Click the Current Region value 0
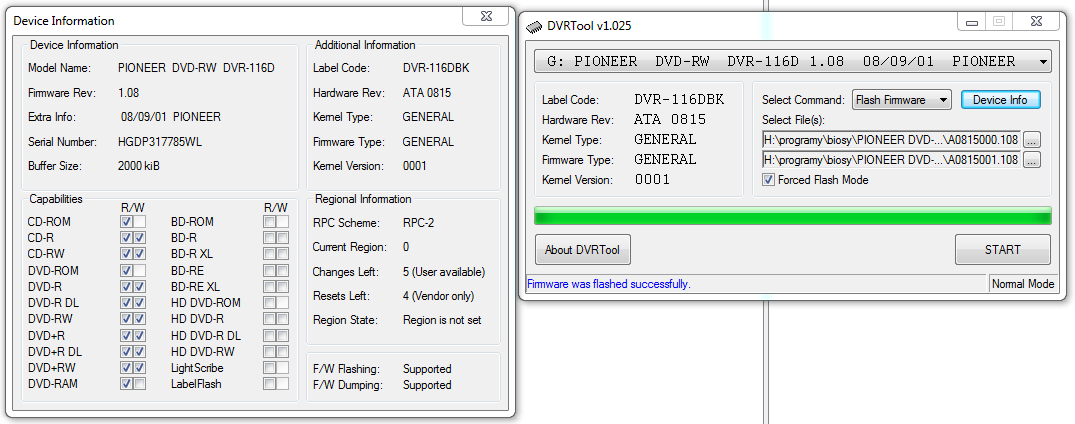The height and width of the screenshot is (424, 1075). coord(406,247)
